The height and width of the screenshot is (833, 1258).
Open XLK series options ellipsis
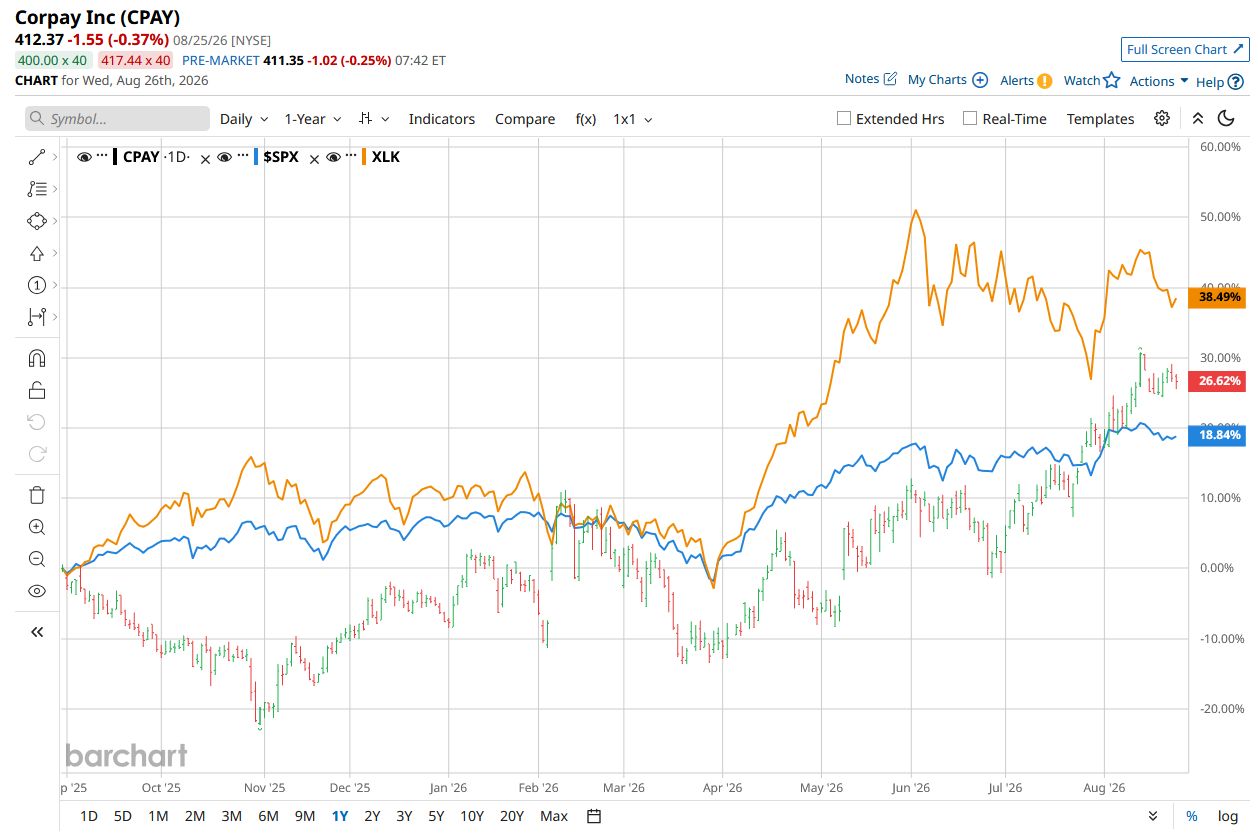click(351, 156)
